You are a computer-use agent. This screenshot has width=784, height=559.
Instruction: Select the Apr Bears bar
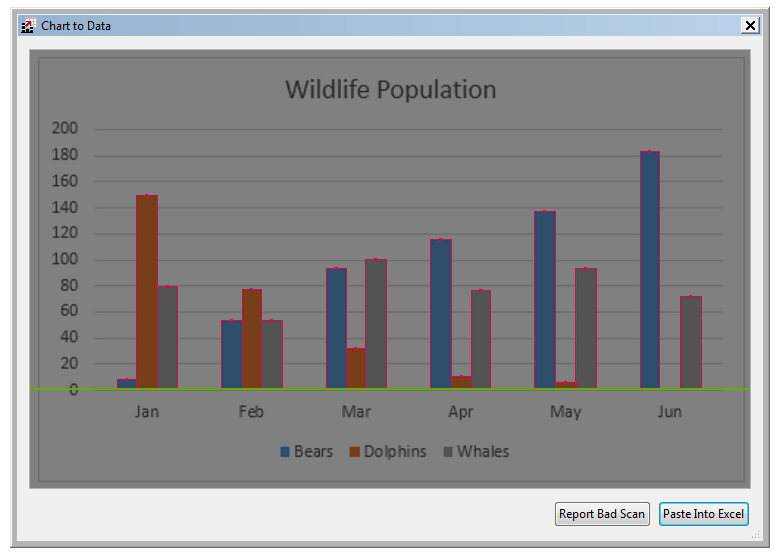[x=441, y=313]
